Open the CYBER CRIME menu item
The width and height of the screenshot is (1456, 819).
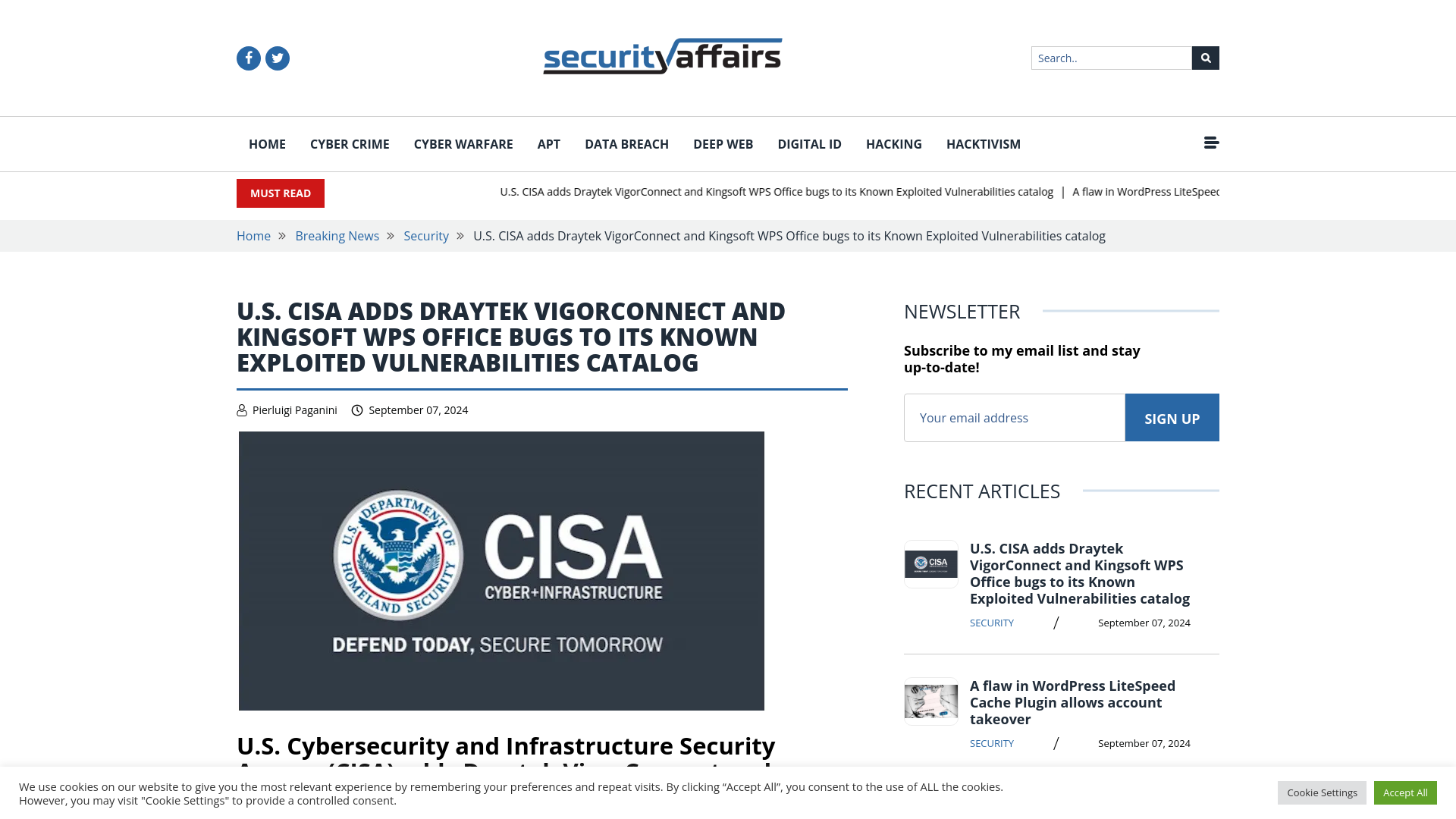349,143
